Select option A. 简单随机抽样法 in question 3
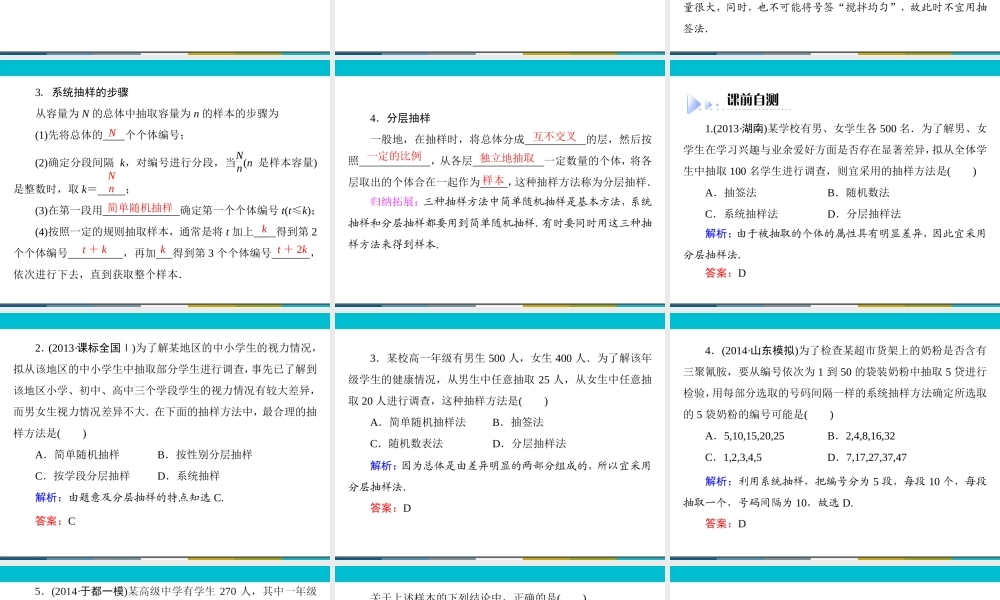Viewport: 1000px width, 600px height. [x=418, y=422]
